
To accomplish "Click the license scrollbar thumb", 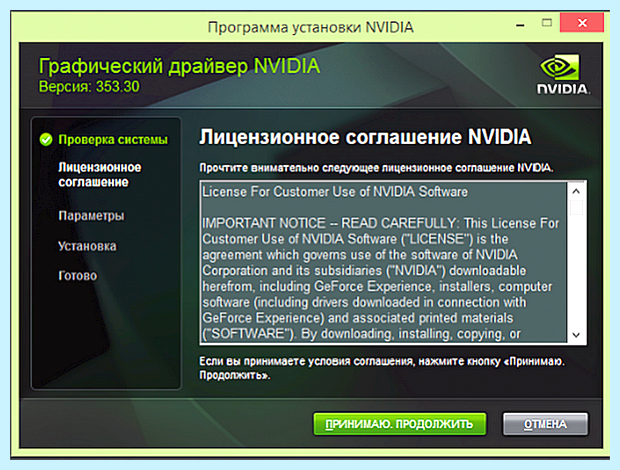I will pyautogui.click(x=576, y=207).
